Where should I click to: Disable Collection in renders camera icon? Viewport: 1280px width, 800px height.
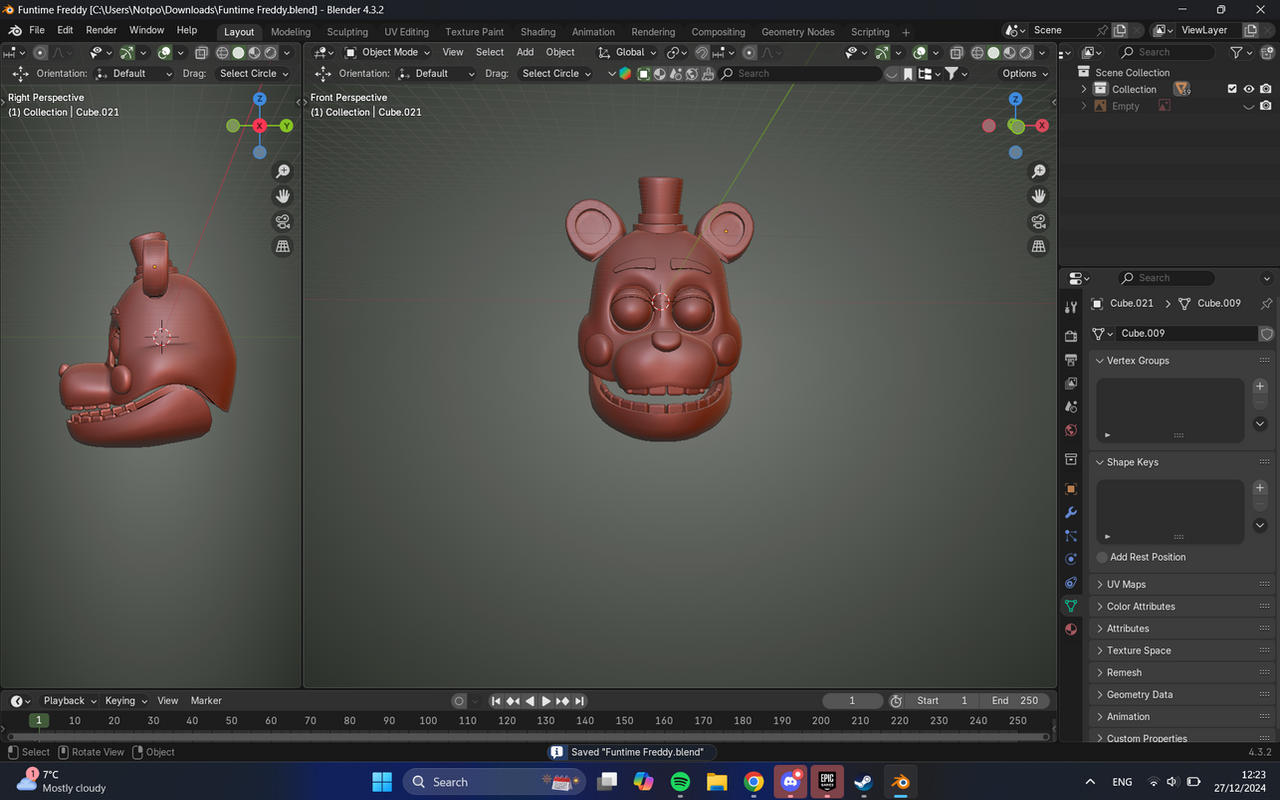coord(1266,89)
